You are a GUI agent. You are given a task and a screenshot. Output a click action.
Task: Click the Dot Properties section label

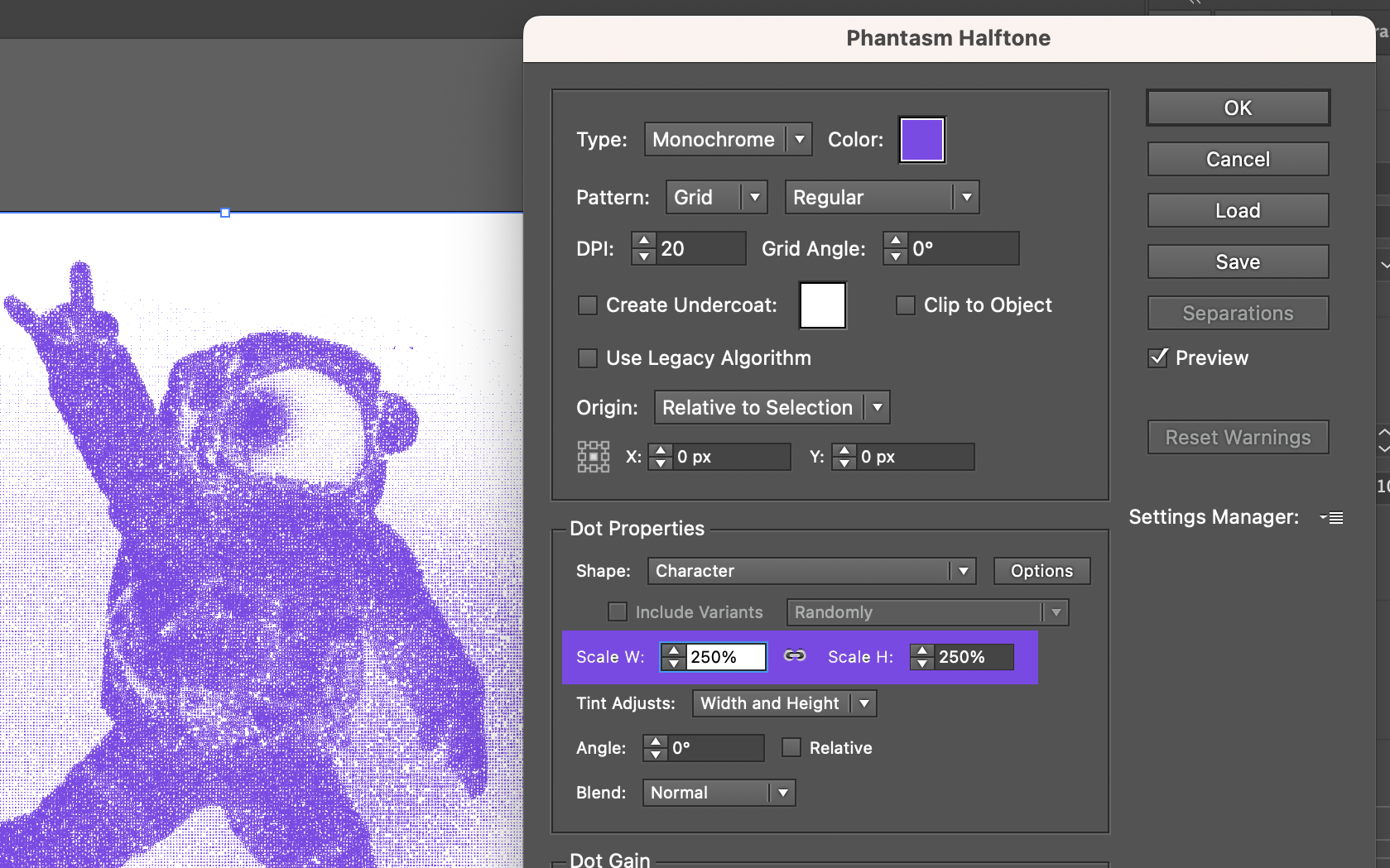(637, 529)
